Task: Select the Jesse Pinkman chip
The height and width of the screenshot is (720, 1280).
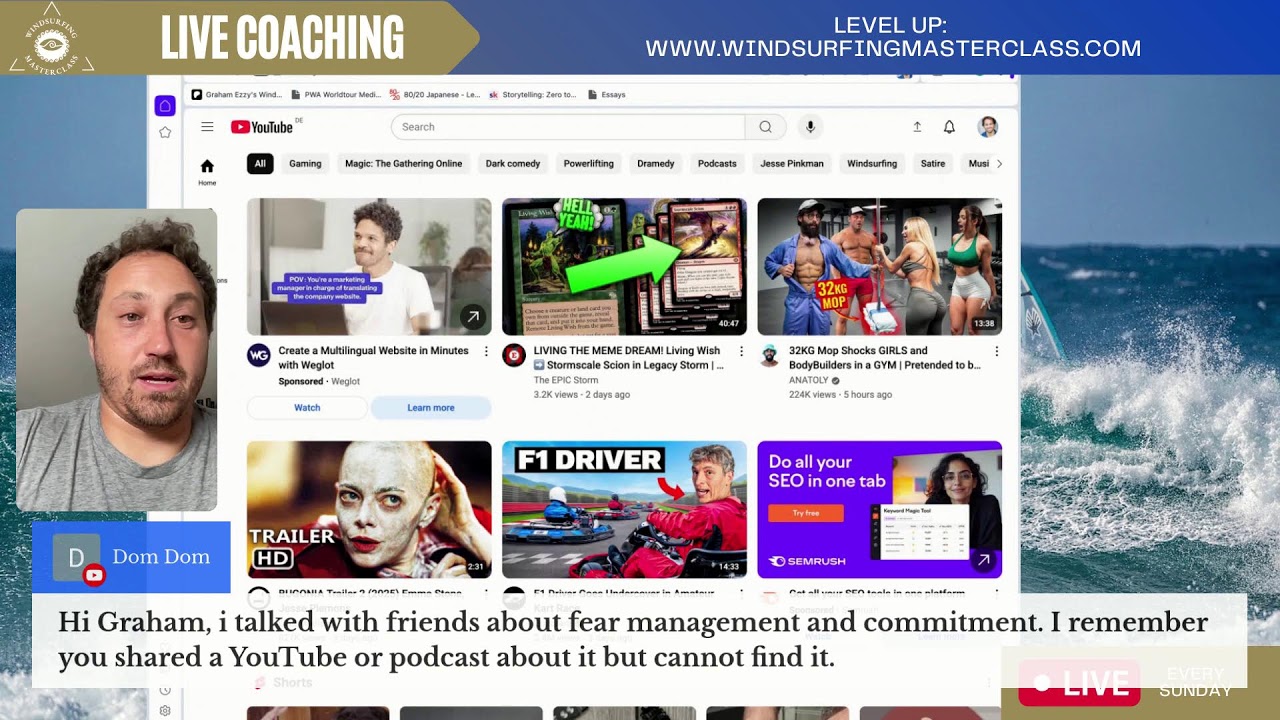Action: point(792,164)
